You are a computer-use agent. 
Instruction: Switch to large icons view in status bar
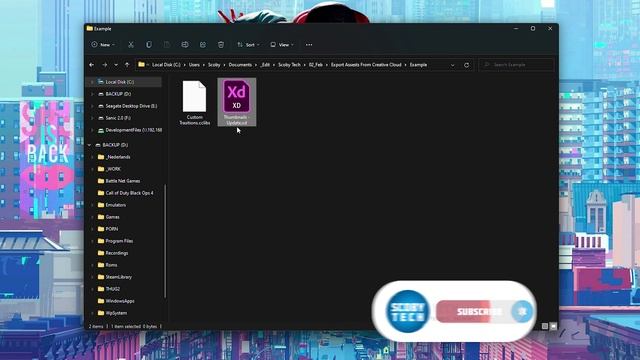[x=553, y=326]
